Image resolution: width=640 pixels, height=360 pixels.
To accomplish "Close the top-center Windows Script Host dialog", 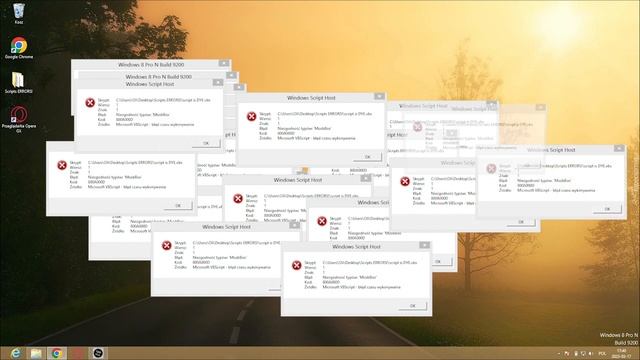I will coord(379,97).
